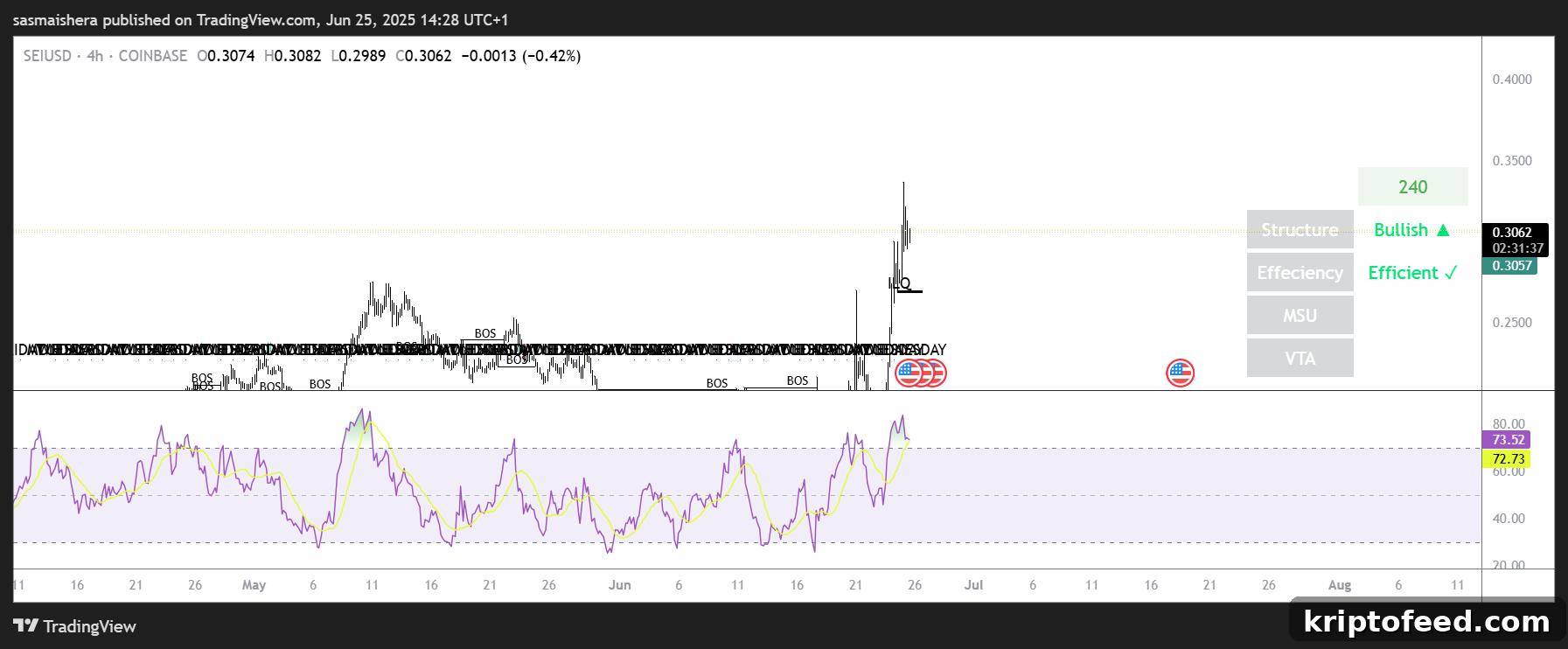
Task: Click the SEIUSD symbol in the chart legend
Action: point(47,56)
